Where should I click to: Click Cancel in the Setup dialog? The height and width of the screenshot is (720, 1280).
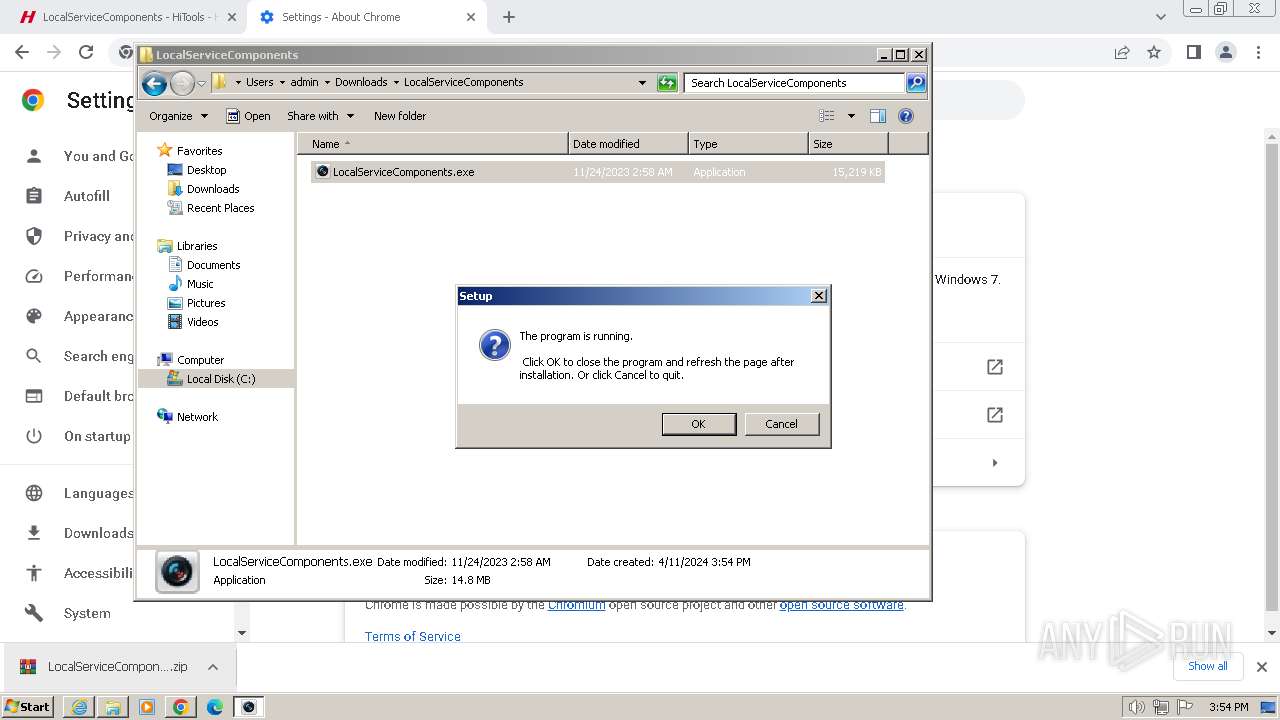tap(781, 424)
